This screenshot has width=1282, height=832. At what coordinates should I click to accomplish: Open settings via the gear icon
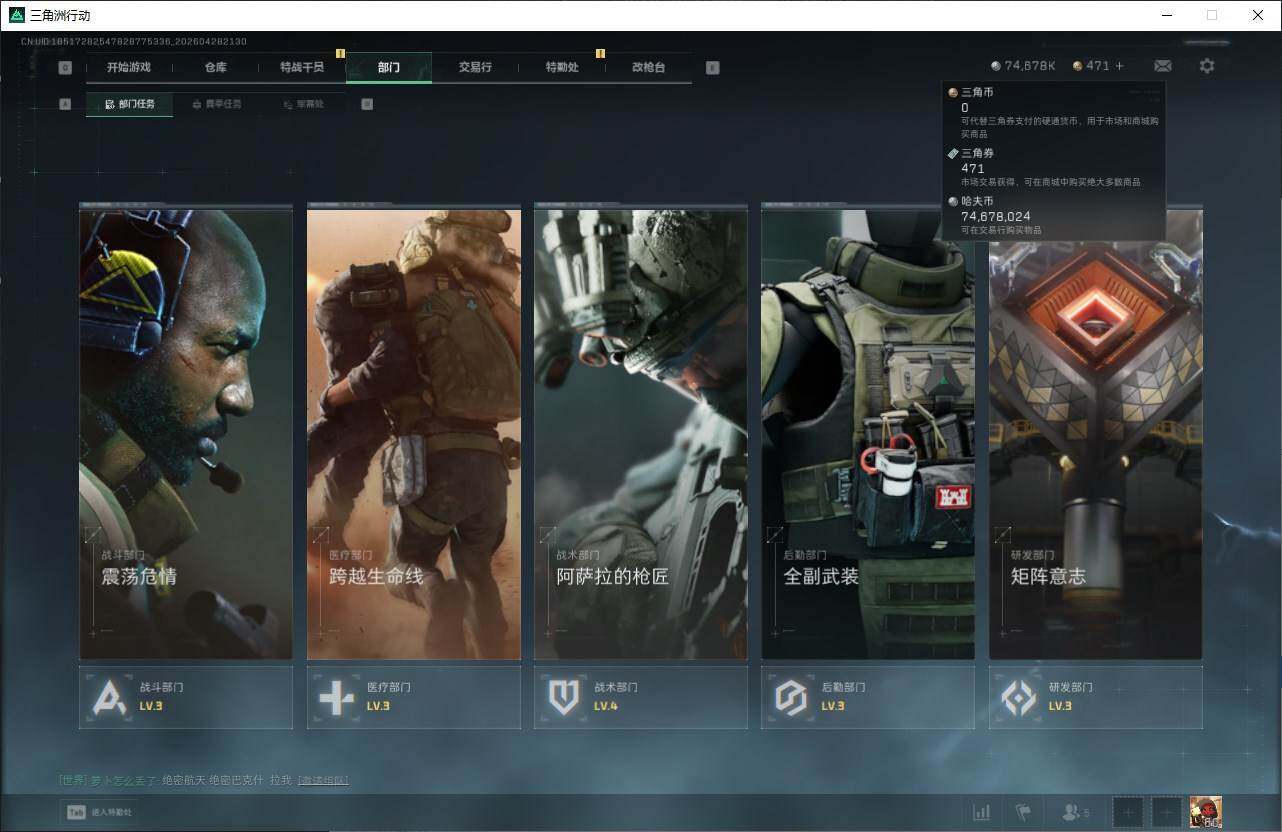tap(1207, 66)
